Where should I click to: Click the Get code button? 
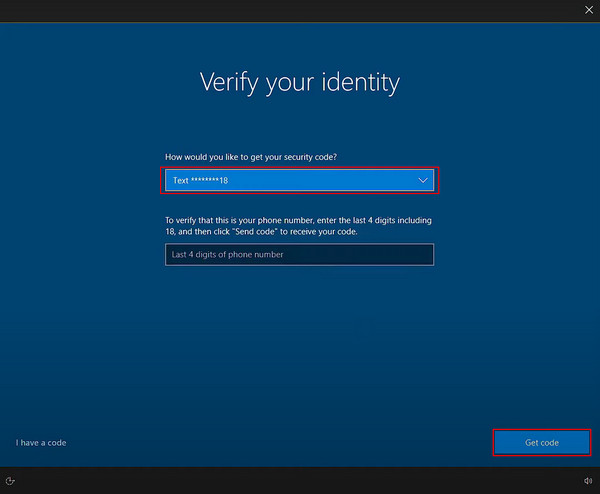(541, 443)
